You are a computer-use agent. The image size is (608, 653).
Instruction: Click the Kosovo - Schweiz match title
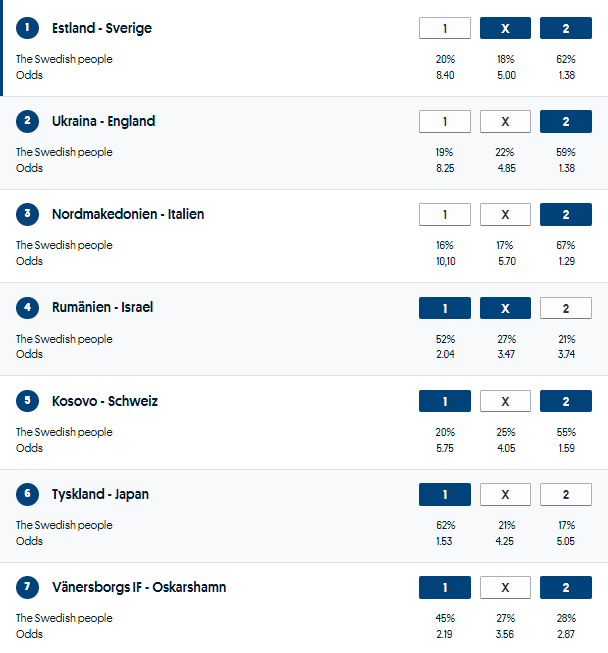point(104,401)
